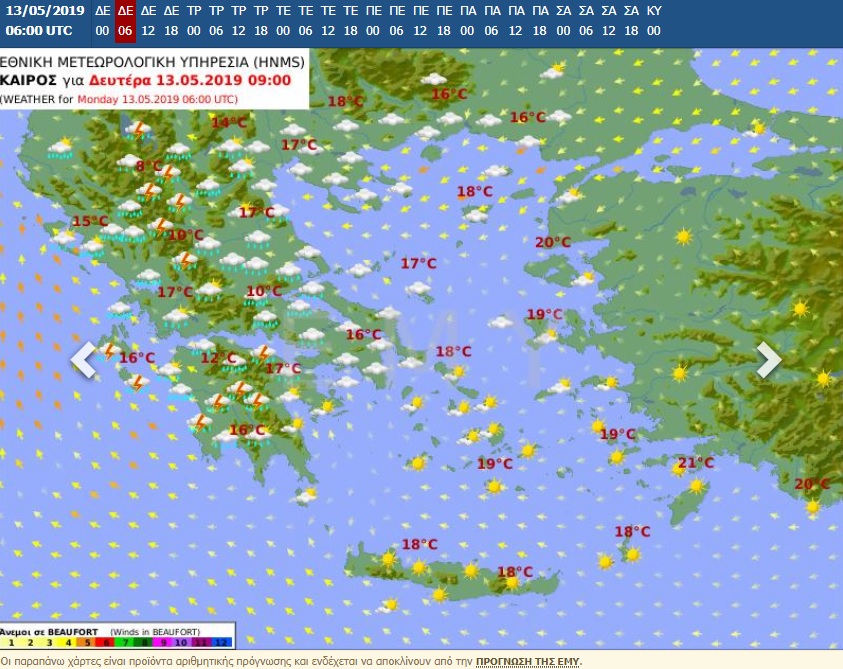Image resolution: width=843 pixels, height=669 pixels.
Task: Click the 13/05/2019 06:00 UTC header
Action: [45, 20]
